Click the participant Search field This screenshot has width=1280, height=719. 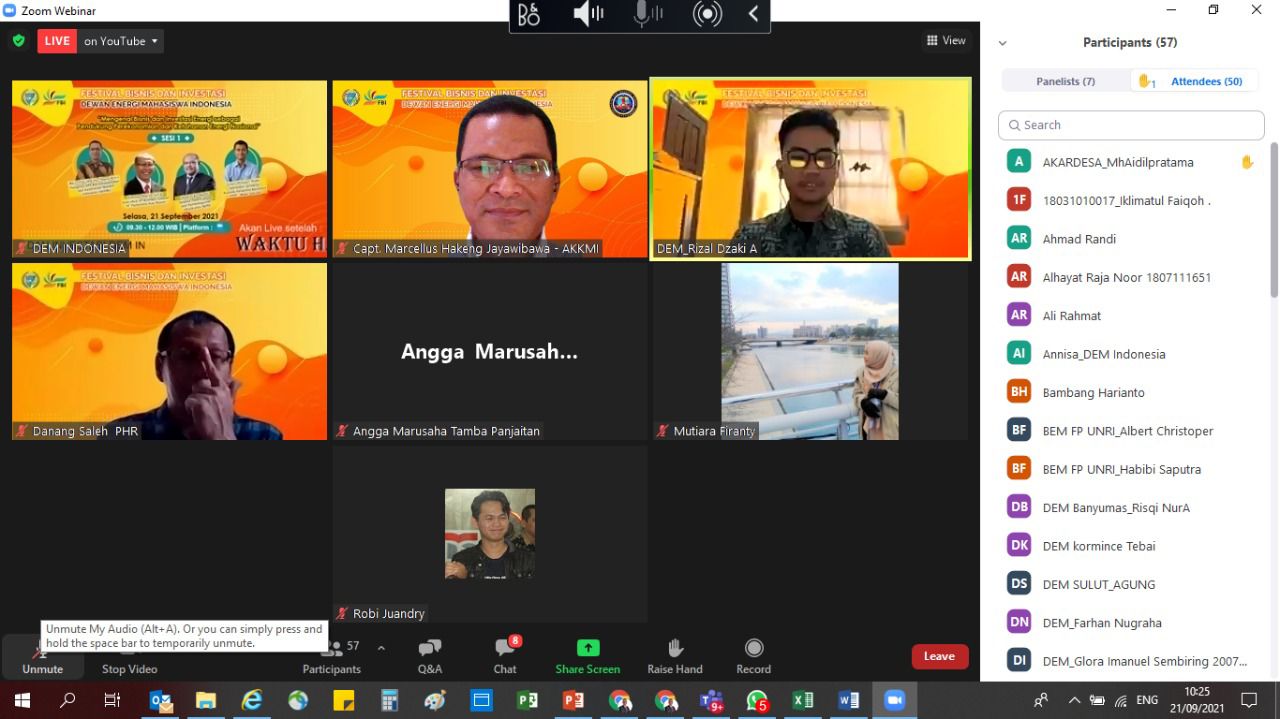click(x=1130, y=124)
